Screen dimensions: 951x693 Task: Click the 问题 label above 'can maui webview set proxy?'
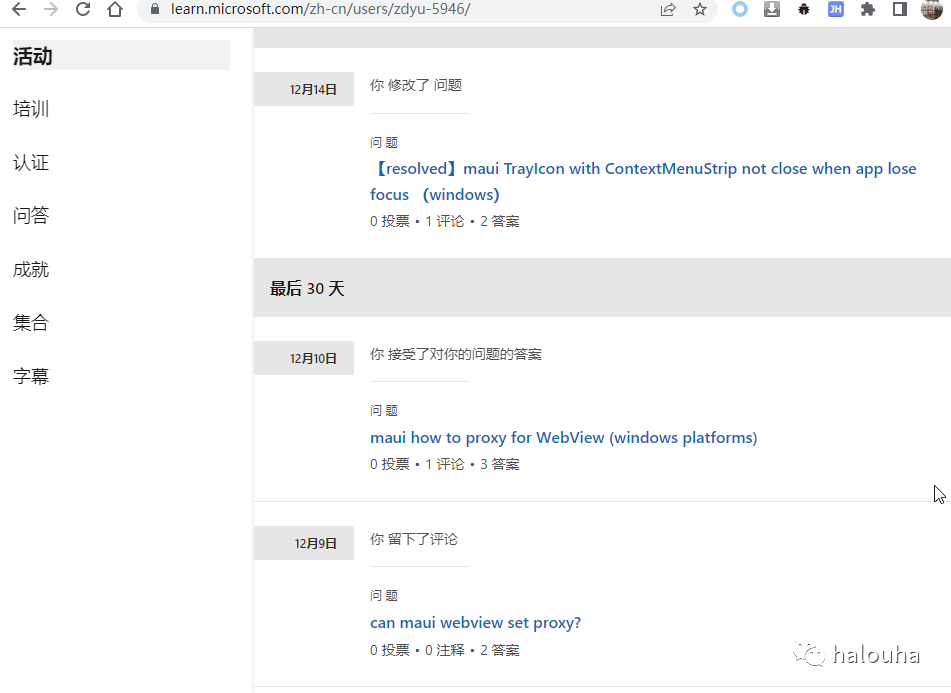pyautogui.click(x=384, y=596)
